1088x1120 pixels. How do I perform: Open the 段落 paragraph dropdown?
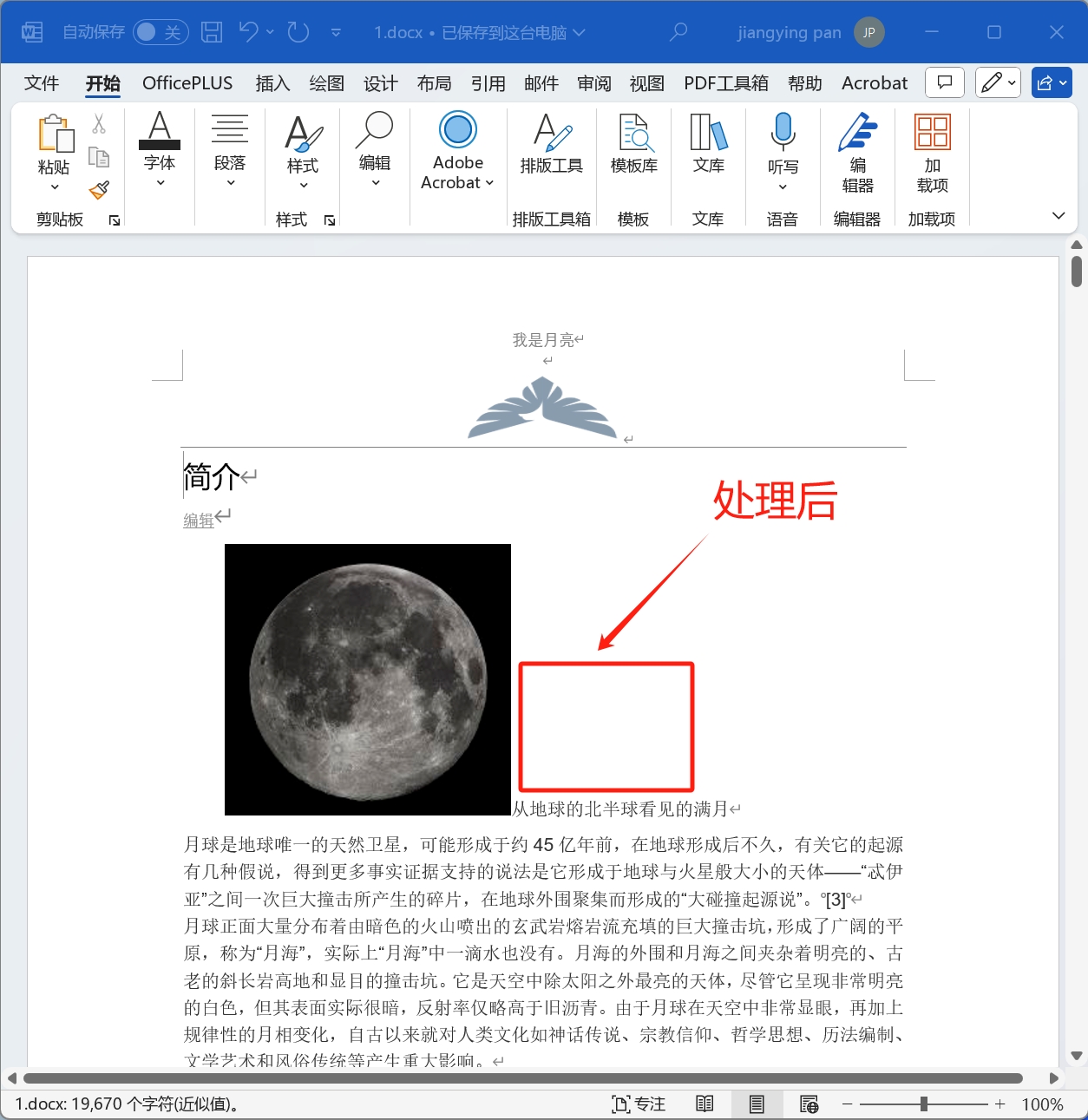click(229, 180)
